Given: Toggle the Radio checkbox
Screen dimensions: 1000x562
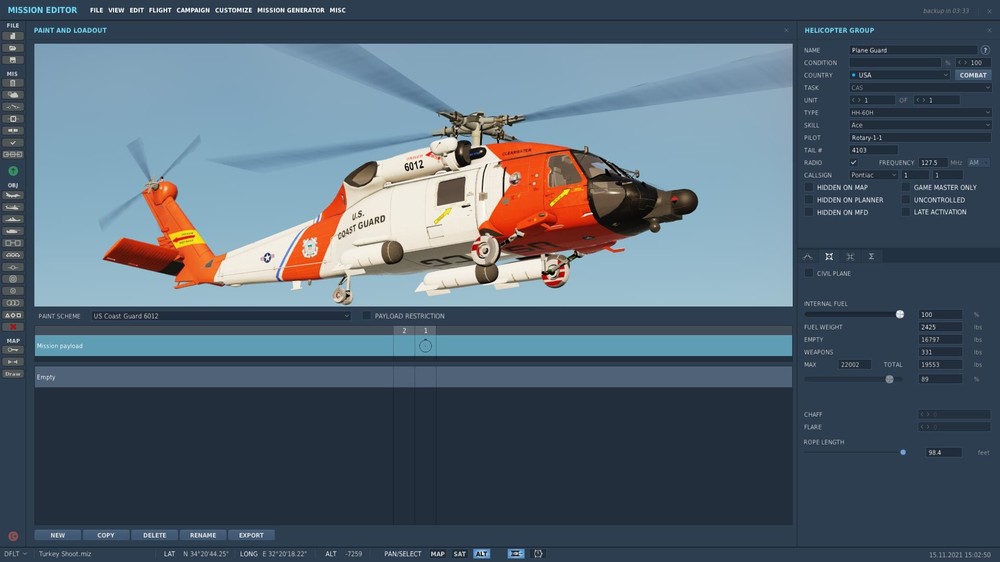Looking at the screenshot, I should [853, 163].
